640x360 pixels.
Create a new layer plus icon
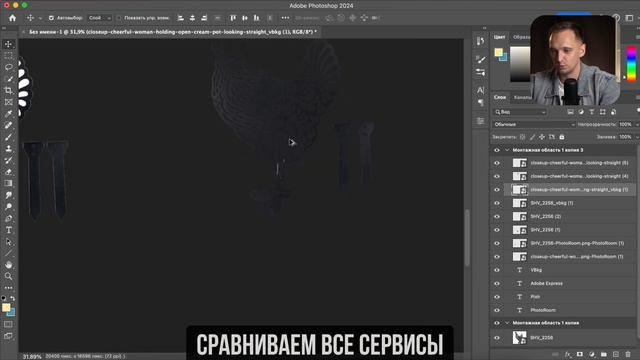pyautogui.click(x=616, y=354)
